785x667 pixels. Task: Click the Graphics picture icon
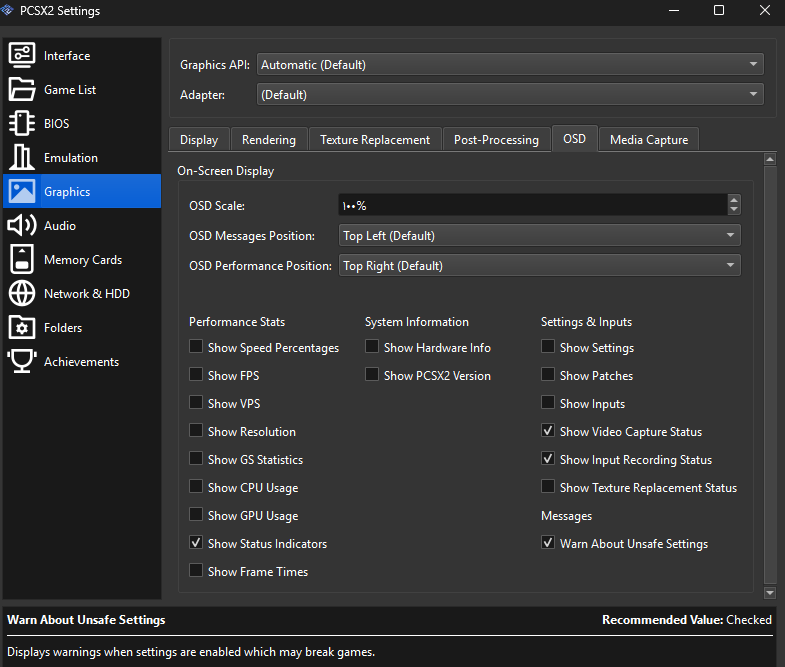pyautogui.click(x=22, y=191)
